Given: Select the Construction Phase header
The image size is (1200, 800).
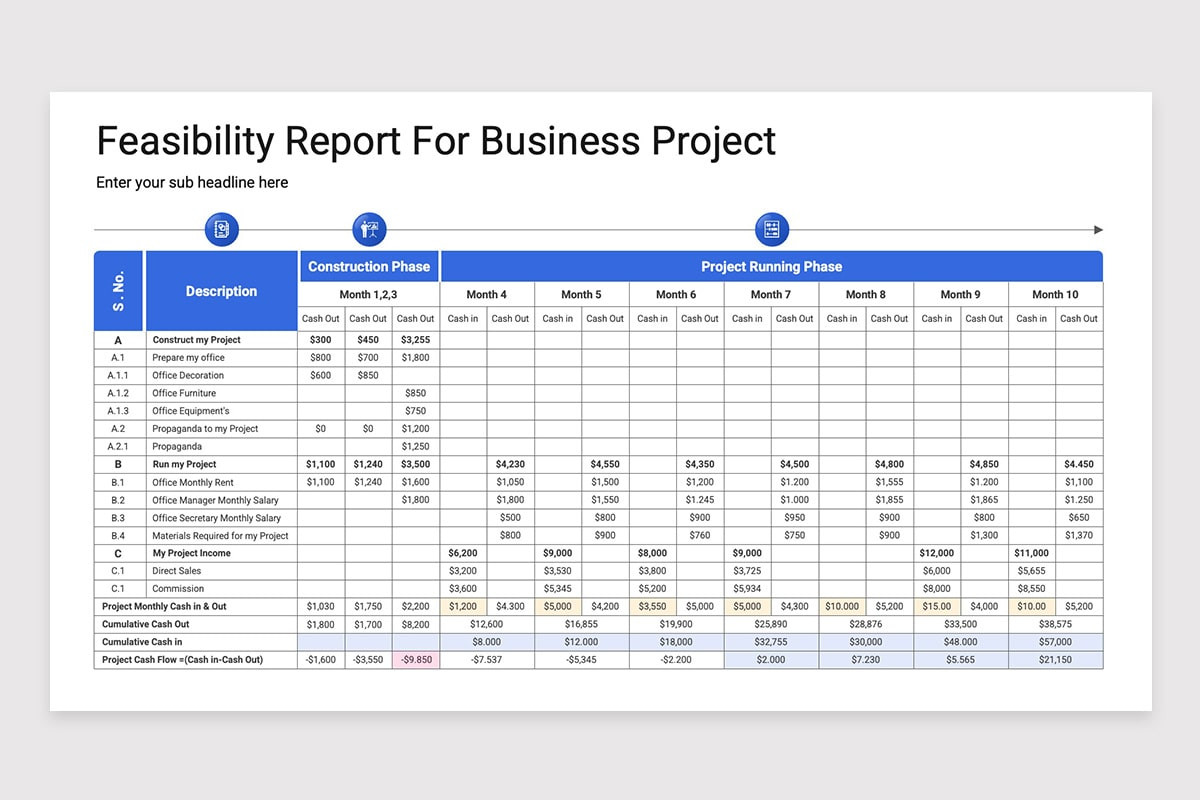Looking at the screenshot, I should pyautogui.click(x=369, y=266).
